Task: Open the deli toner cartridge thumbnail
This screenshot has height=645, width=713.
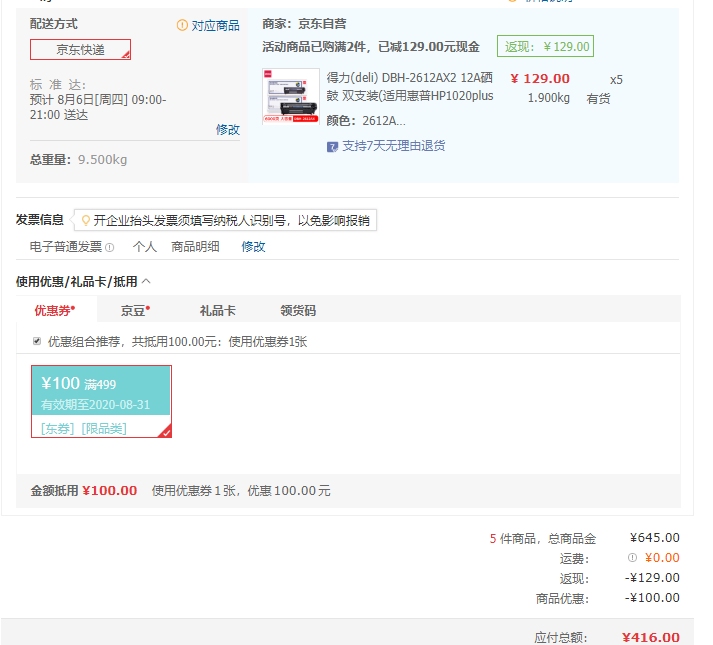Action: pos(291,96)
